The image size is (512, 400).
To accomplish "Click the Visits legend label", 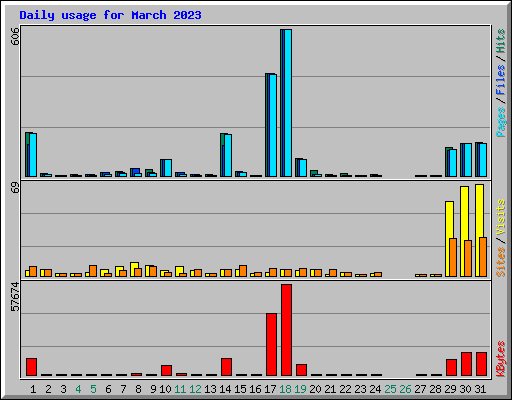I will click(x=501, y=217).
